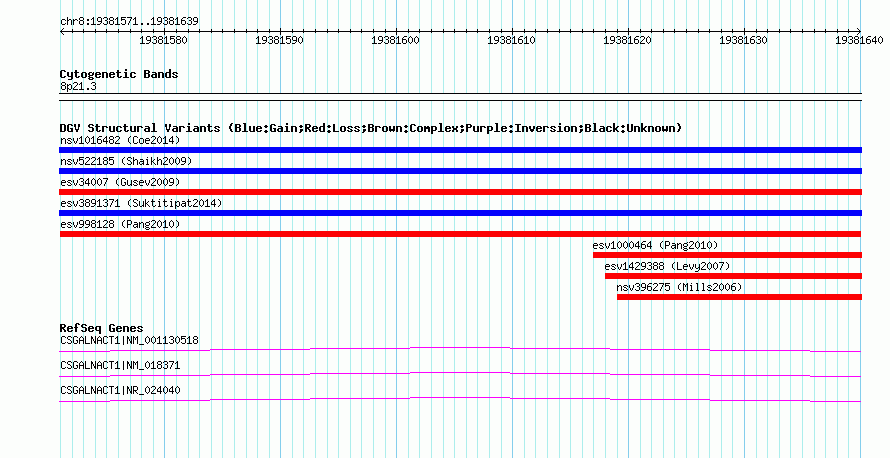This screenshot has height=458, width=890.
Task: Open transcript CSGALNACT1|NR_024040
Action: (x=120, y=390)
